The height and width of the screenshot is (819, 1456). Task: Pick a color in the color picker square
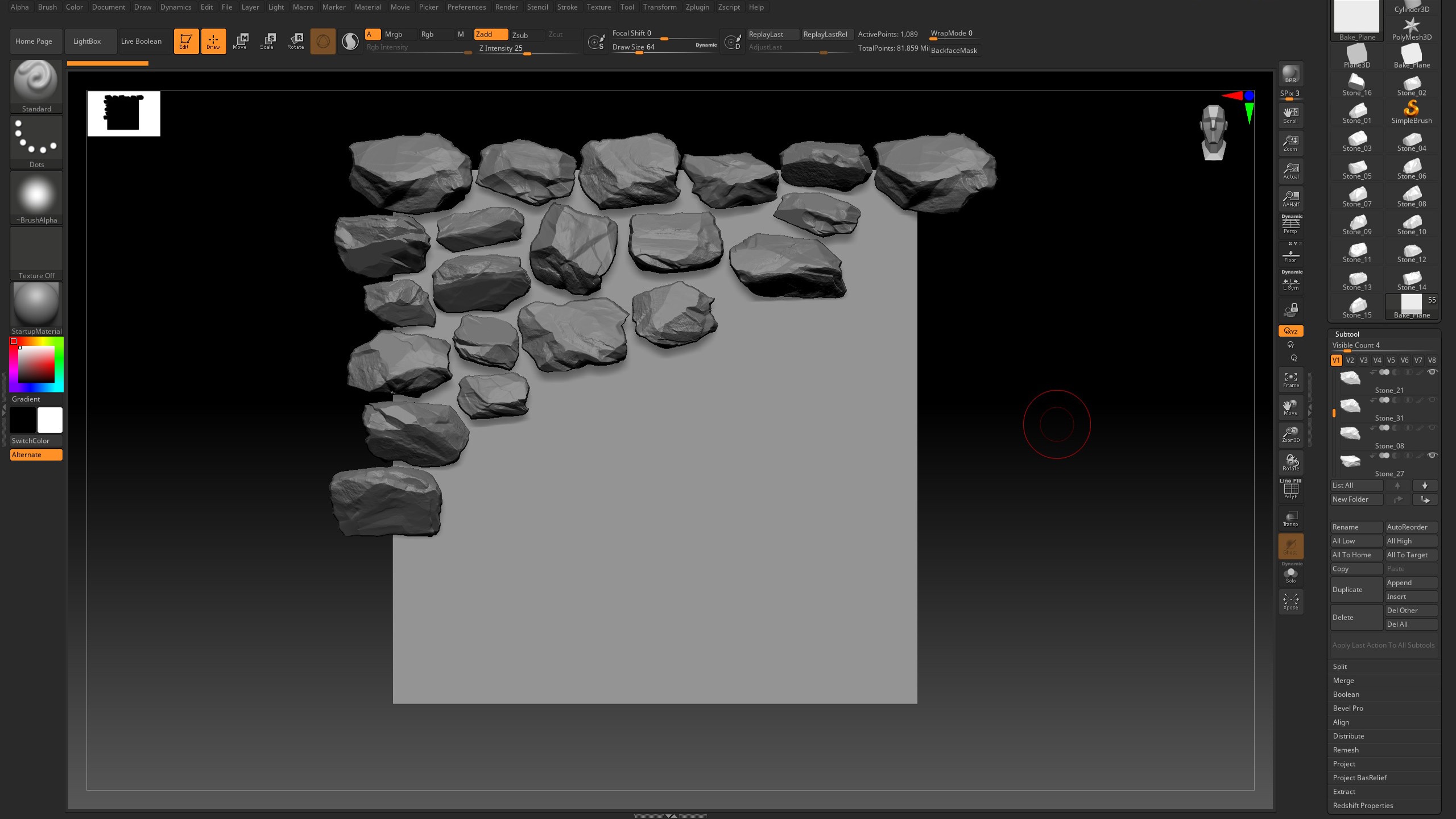(x=36, y=364)
